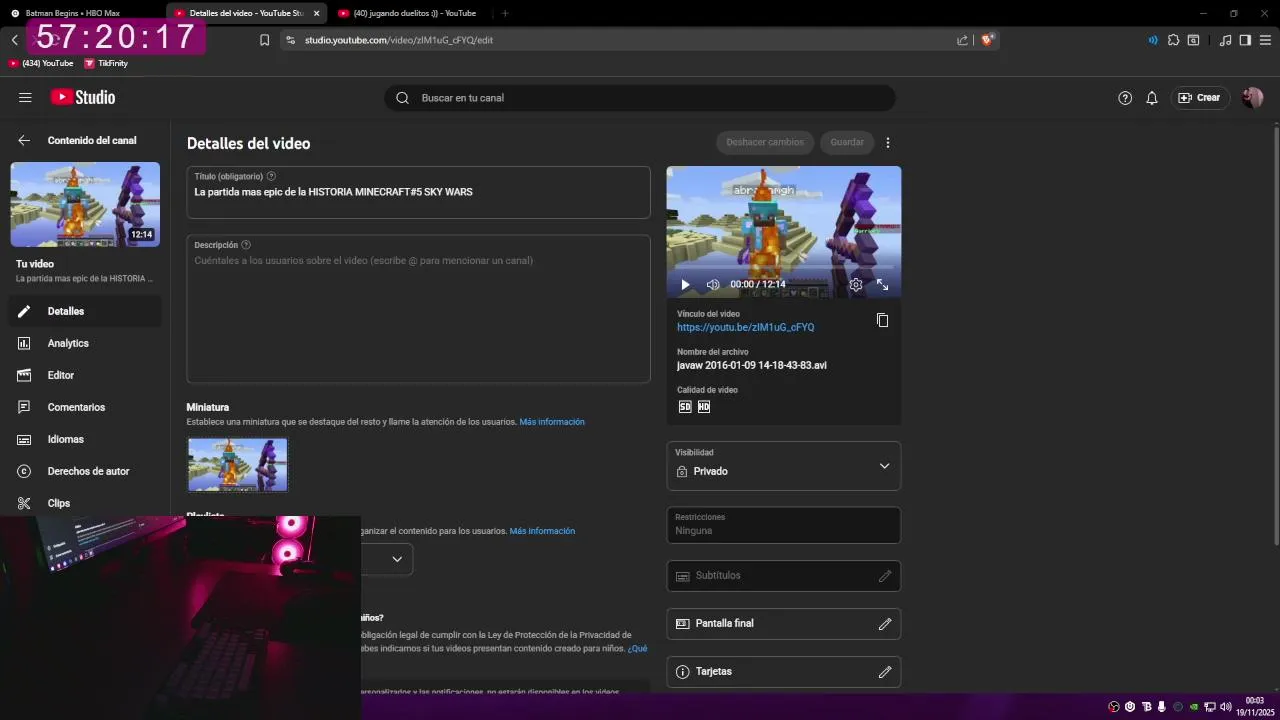1280x720 pixels.
Task: Open the youtu.be video link
Action: pyautogui.click(x=745, y=327)
